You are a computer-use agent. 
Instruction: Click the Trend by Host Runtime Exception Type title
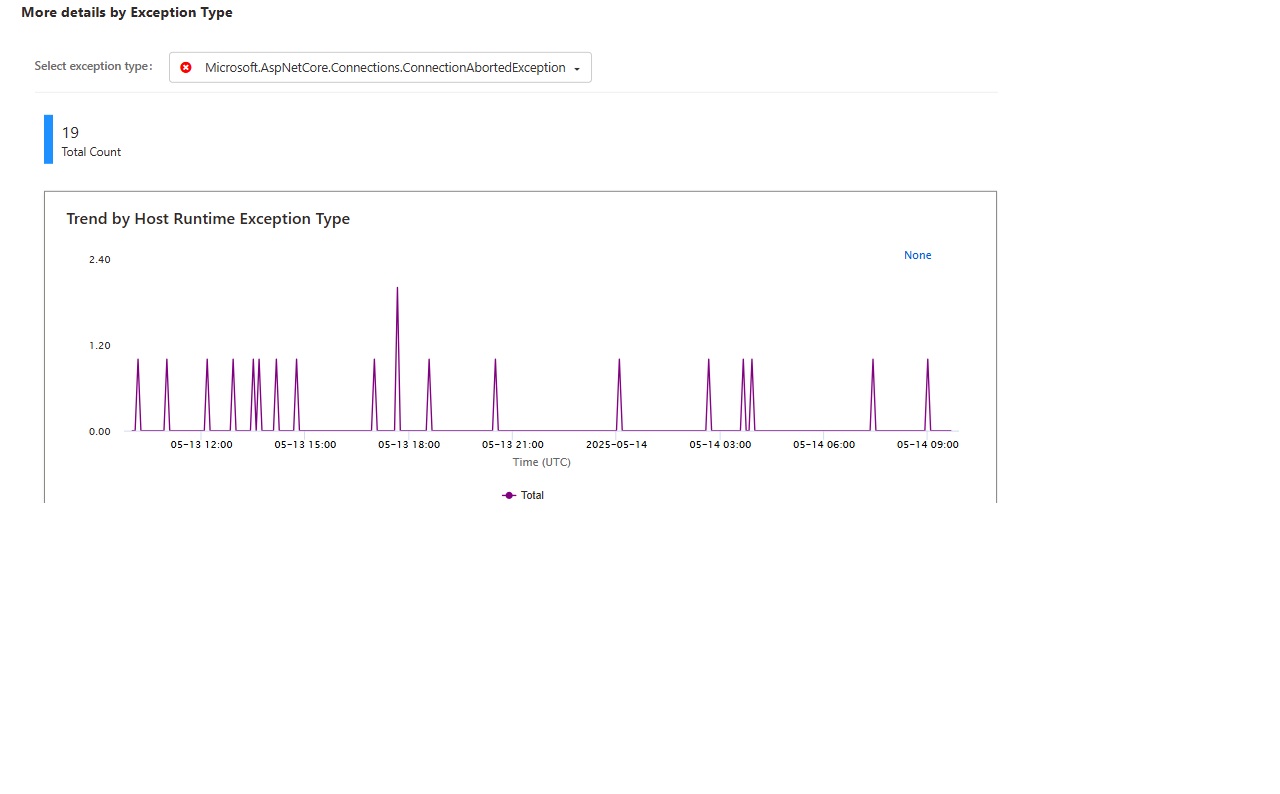pyautogui.click(x=207, y=218)
